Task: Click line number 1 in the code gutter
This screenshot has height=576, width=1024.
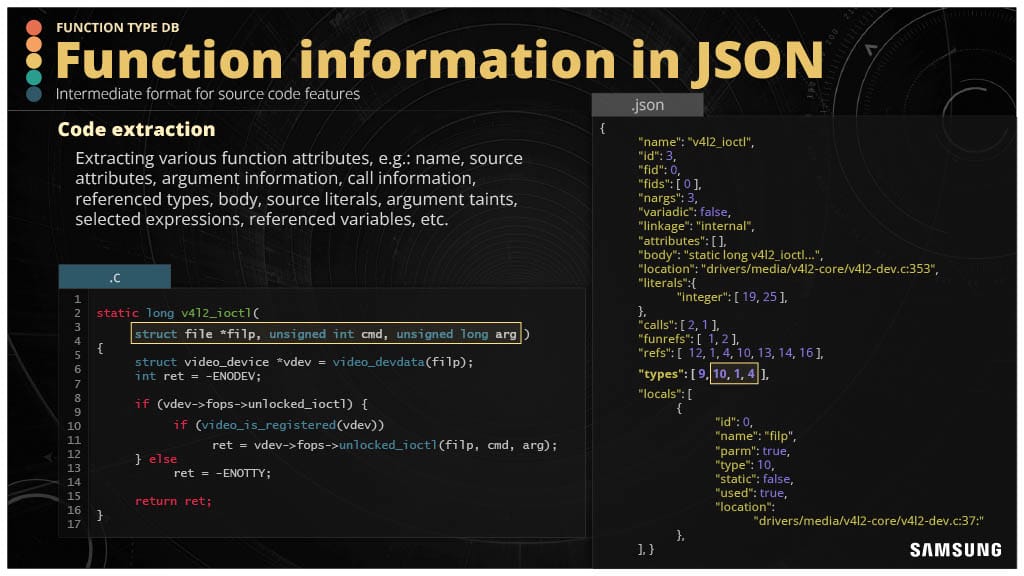Action: point(77,299)
